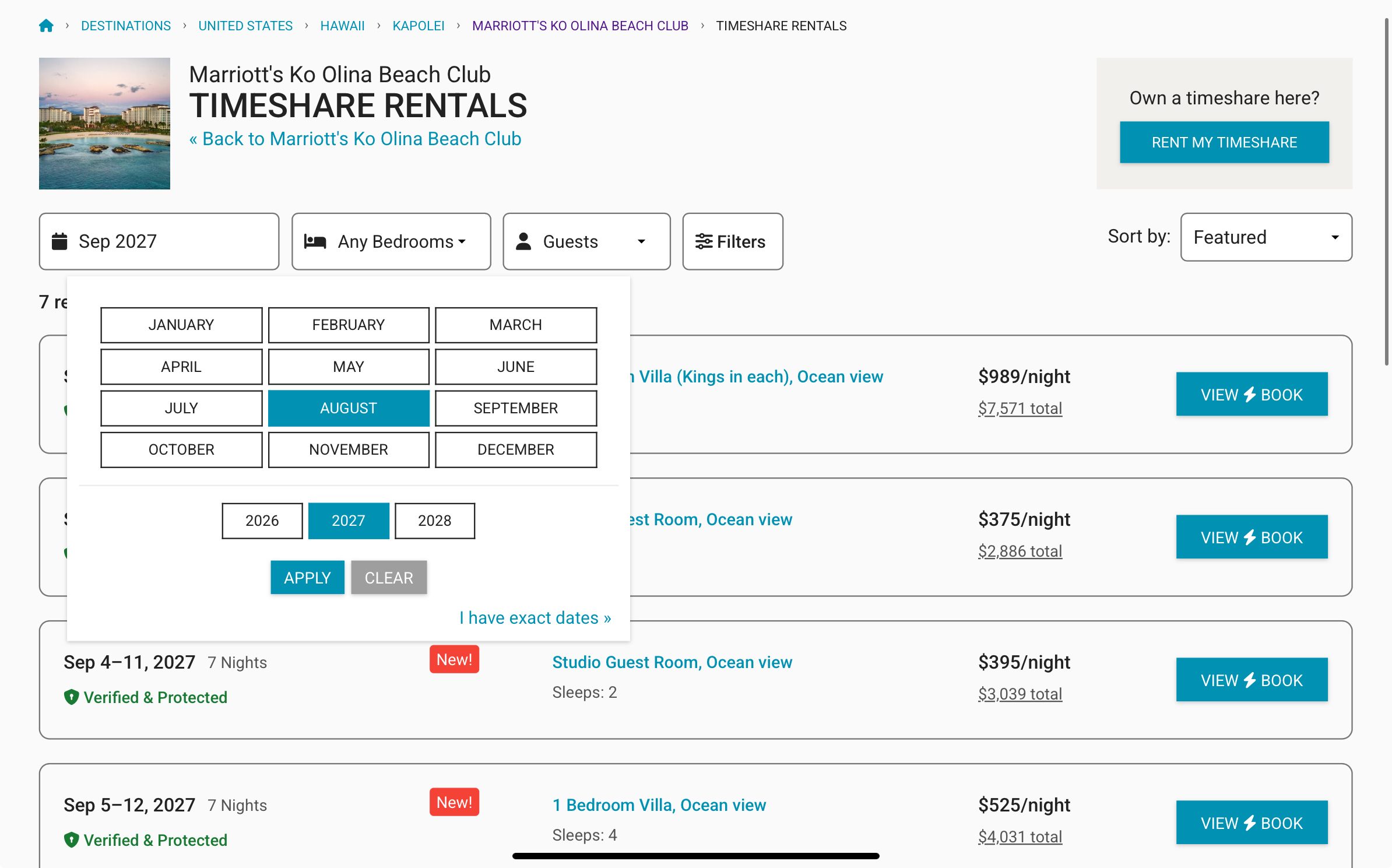Click RENT MY TIMESHARE button
The width and height of the screenshot is (1392, 868).
coord(1224,142)
